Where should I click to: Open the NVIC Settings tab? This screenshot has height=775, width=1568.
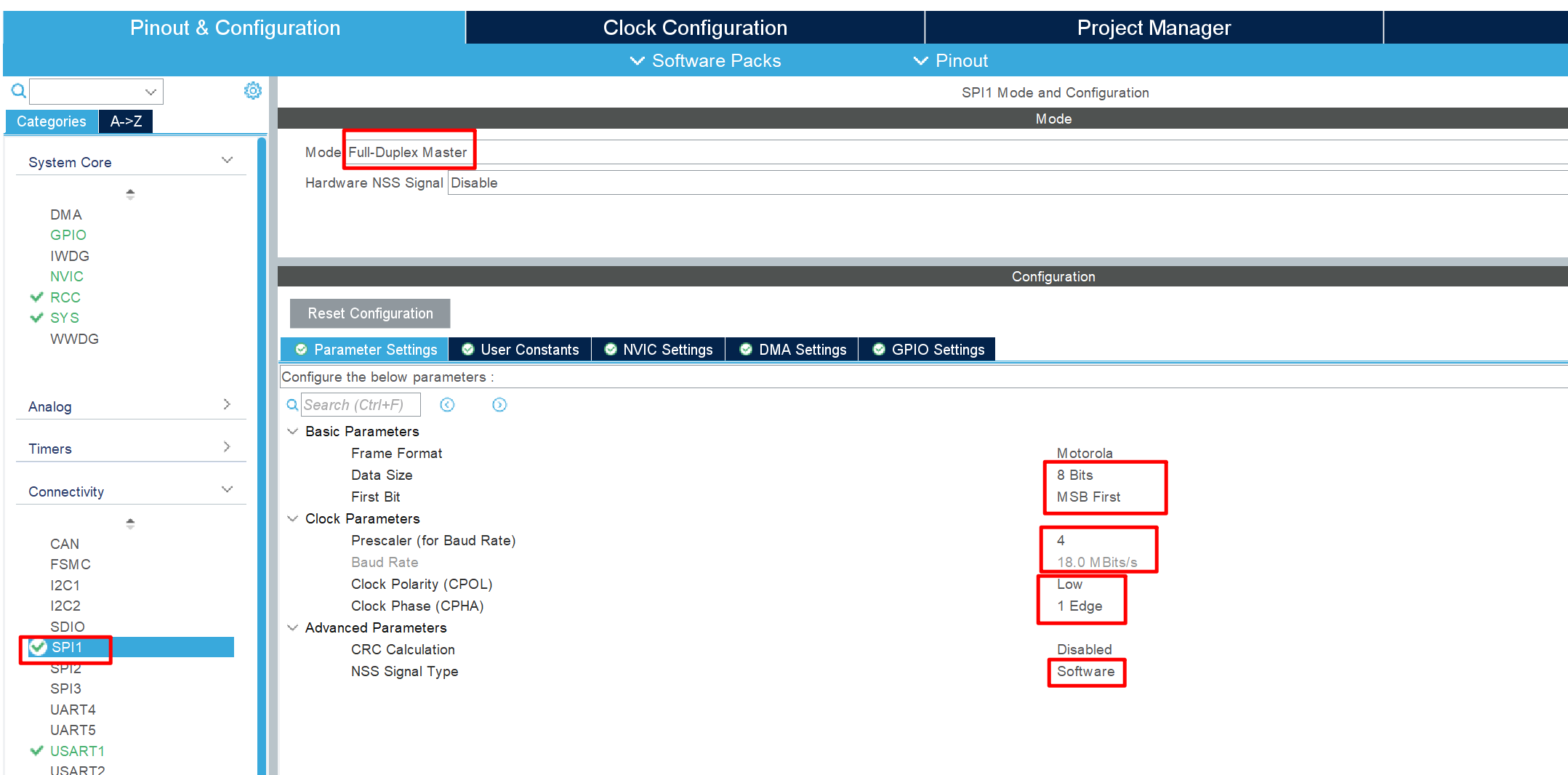tap(658, 350)
